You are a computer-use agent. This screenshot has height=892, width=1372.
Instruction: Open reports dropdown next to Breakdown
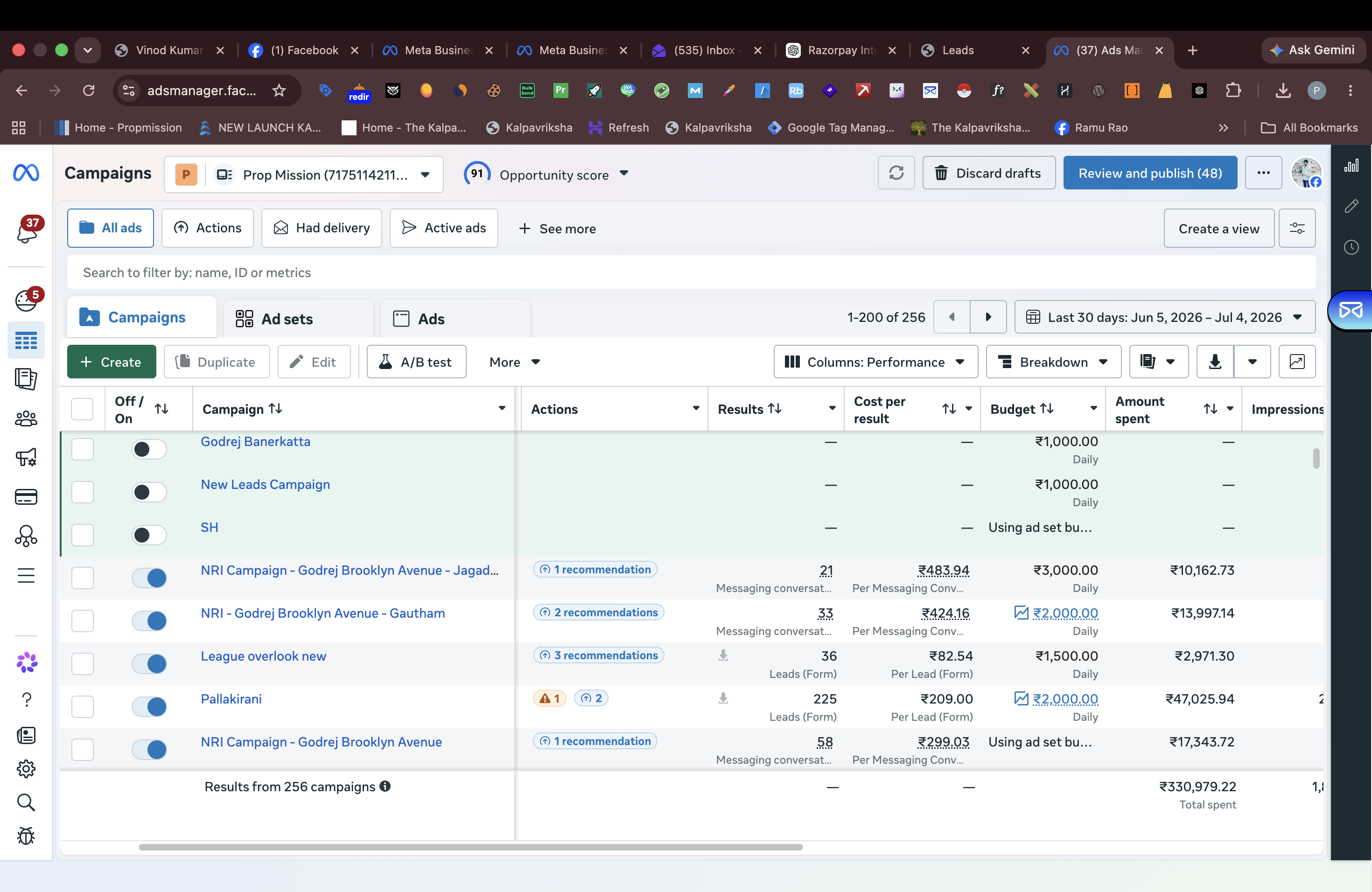coord(1159,362)
